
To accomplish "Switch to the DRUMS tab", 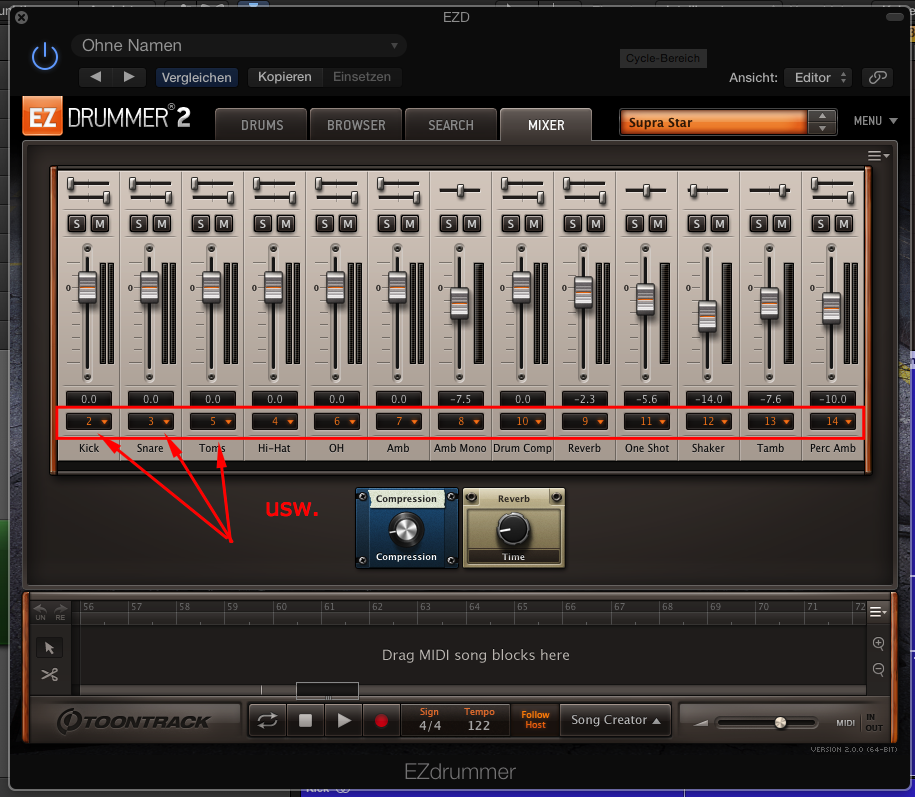I will pyautogui.click(x=261, y=125).
